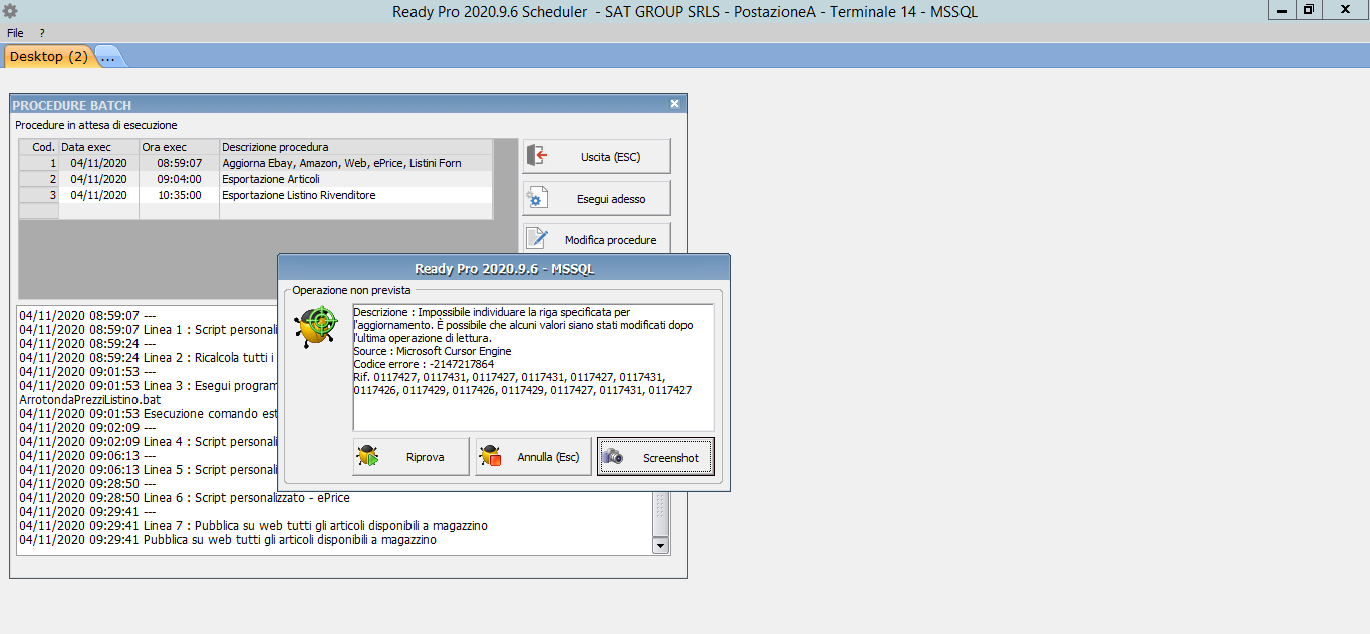1370x634 pixels.
Task: Click the 10:35:00 time cell
Action: (x=180, y=195)
